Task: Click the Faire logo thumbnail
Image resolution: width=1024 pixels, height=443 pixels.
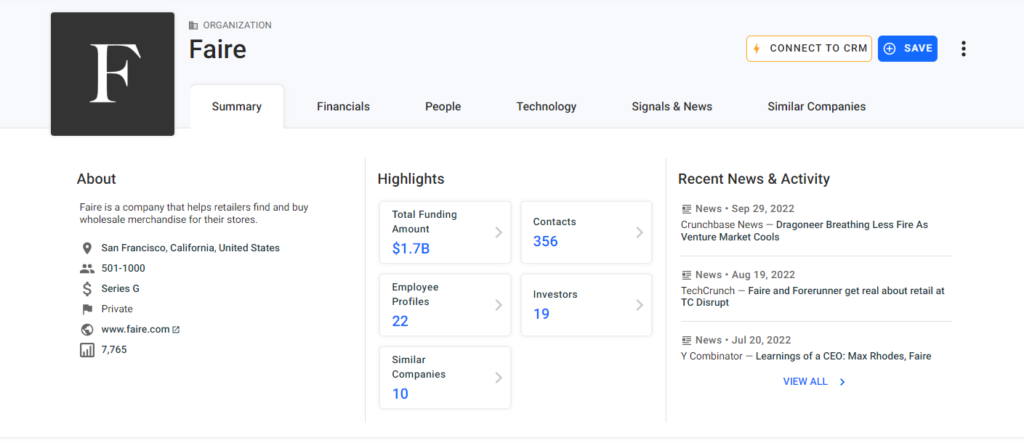Action: (x=112, y=74)
